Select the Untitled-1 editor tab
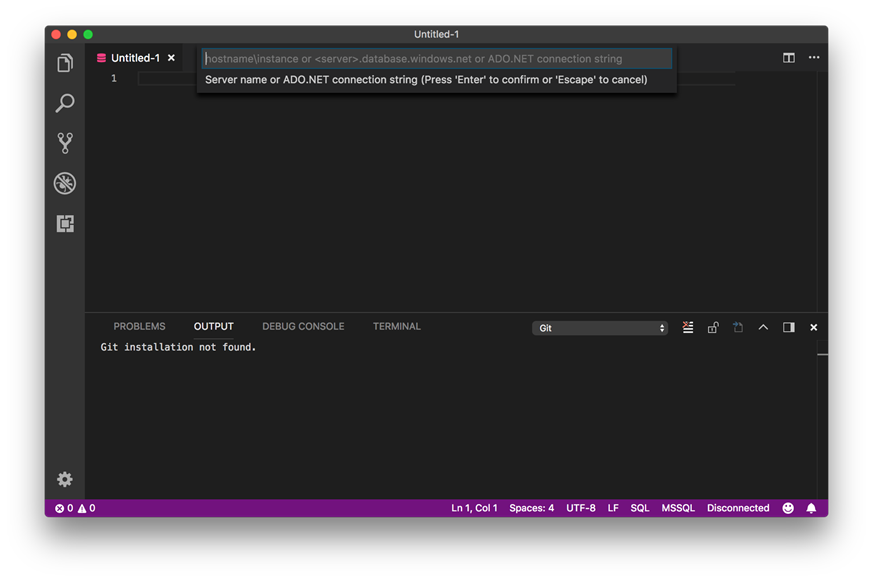Viewport: 873px width, 581px height. point(135,58)
